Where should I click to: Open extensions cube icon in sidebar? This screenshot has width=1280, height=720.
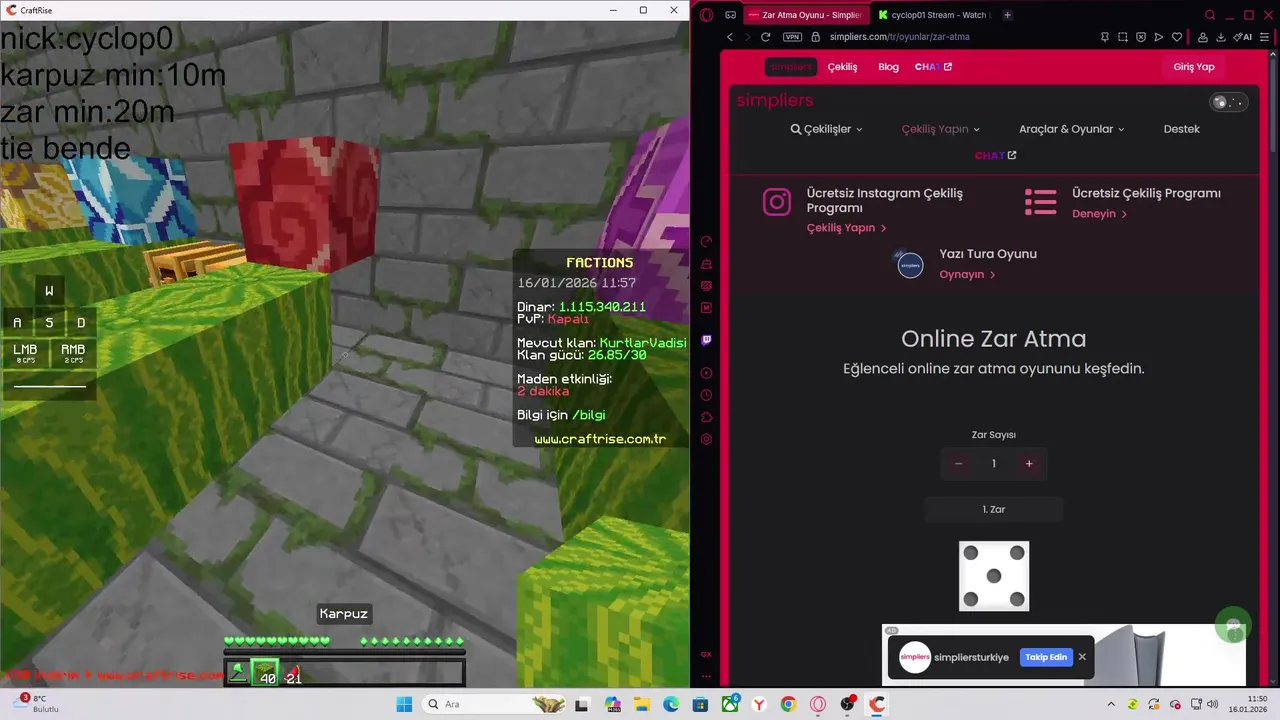coord(706,417)
